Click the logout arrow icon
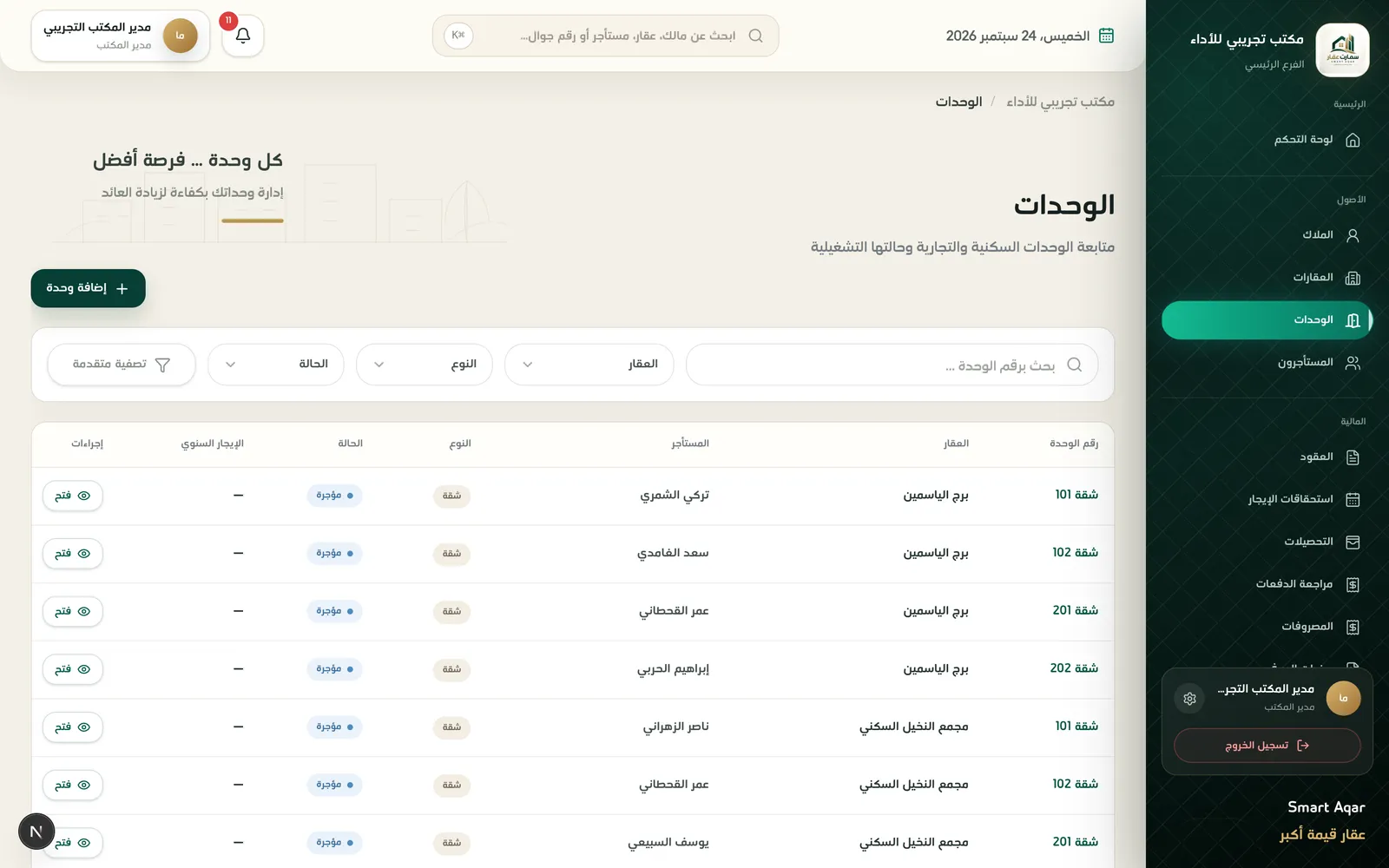Viewport: 1389px width, 868px height. pos(1302,746)
